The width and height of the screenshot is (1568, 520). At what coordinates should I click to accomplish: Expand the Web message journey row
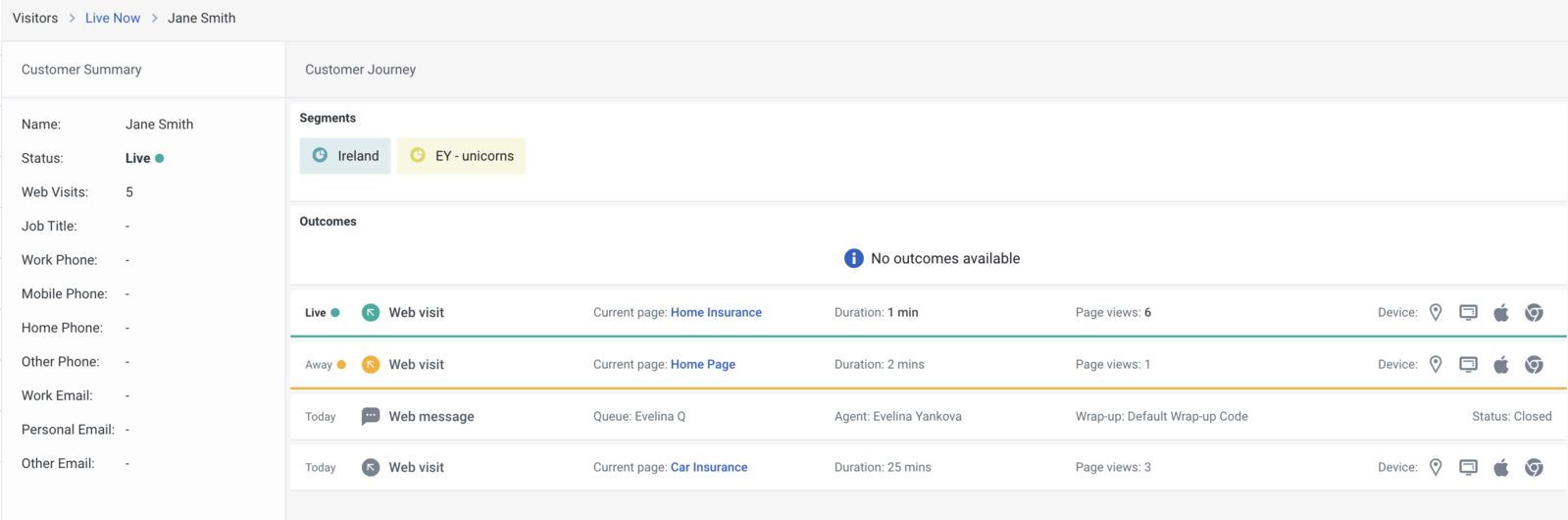[x=928, y=416]
